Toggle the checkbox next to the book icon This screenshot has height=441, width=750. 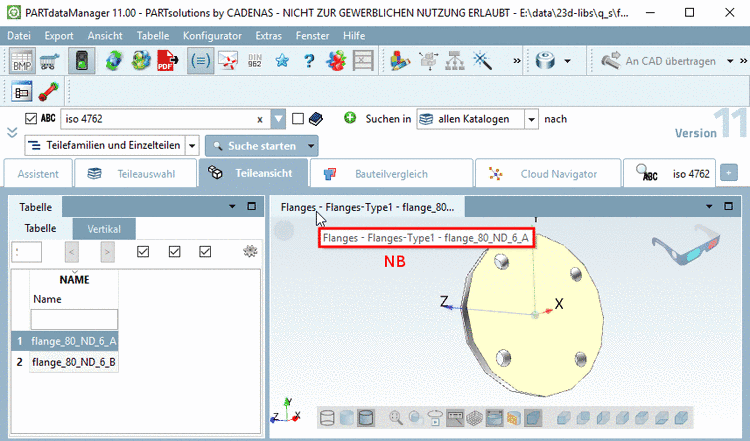[298, 118]
